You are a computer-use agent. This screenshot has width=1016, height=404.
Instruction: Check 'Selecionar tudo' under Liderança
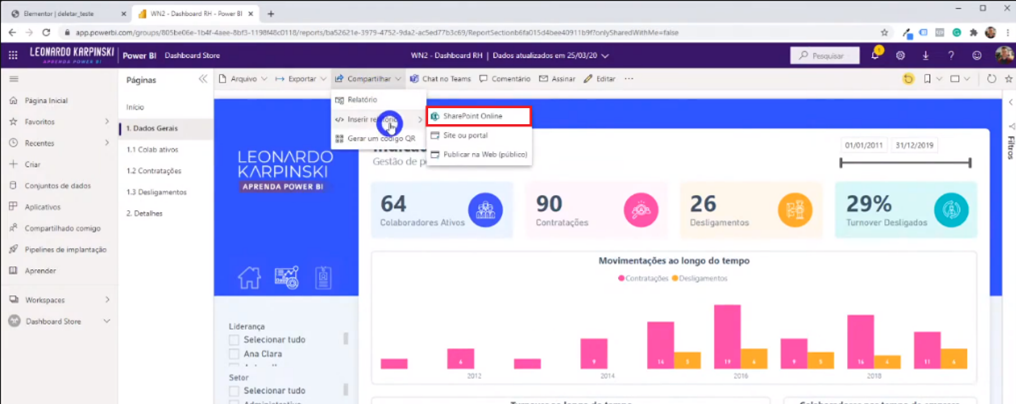point(234,340)
